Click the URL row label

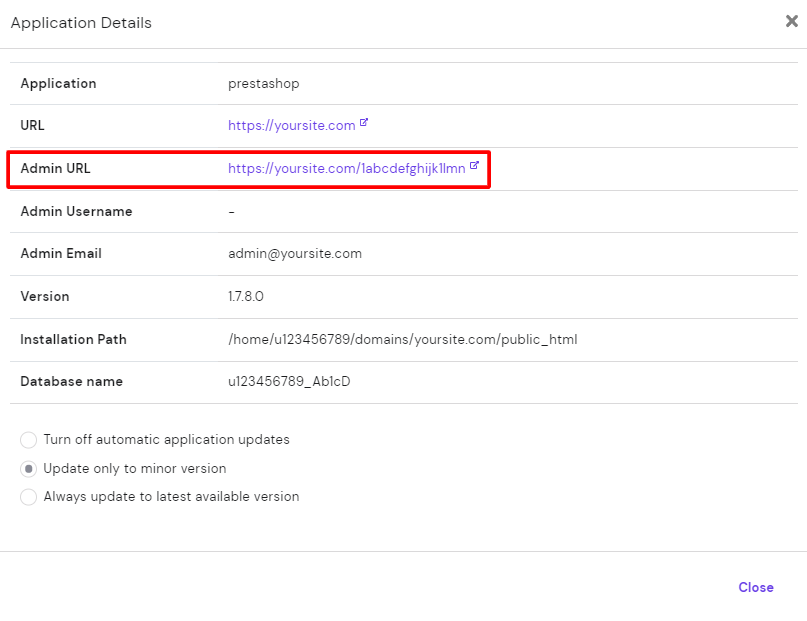(31, 125)
